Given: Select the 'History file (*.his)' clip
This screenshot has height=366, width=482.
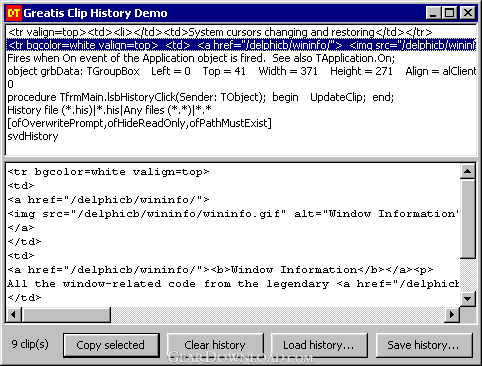Looking at the screenshot, I should [241, 110].
